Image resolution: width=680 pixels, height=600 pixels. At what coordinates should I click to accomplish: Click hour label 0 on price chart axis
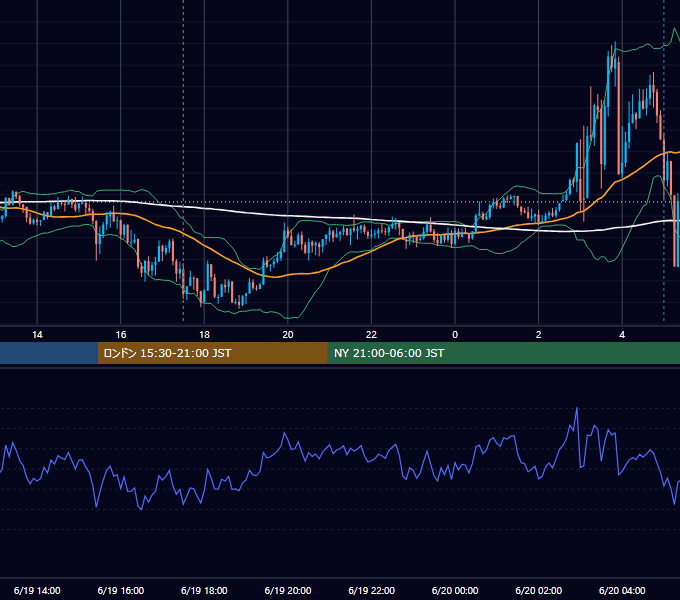coord(455,335)
